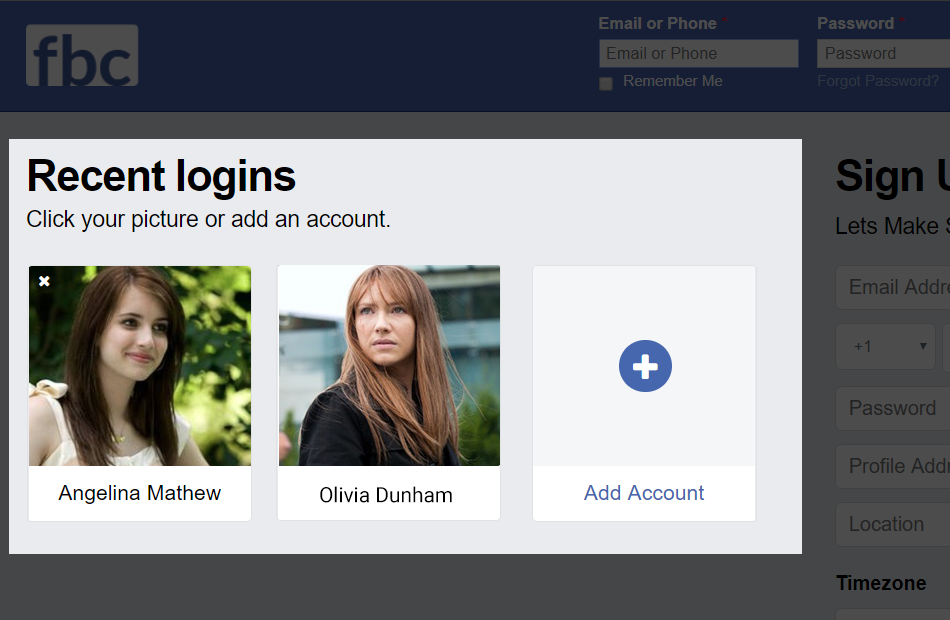Remove Angelina Mathew from recent logins
The image size is (950, 620).
pyautogui.click(x=44, y=281)
